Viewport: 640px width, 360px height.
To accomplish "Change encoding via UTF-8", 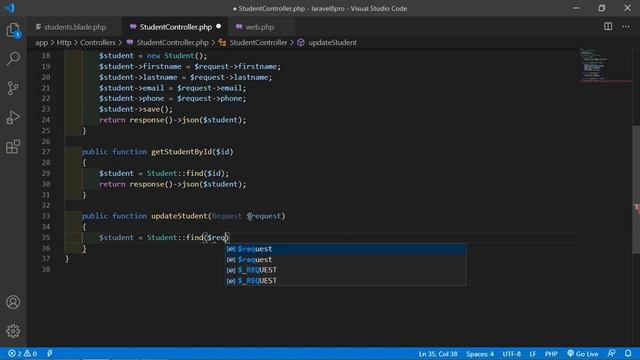I will coord(511,353).
